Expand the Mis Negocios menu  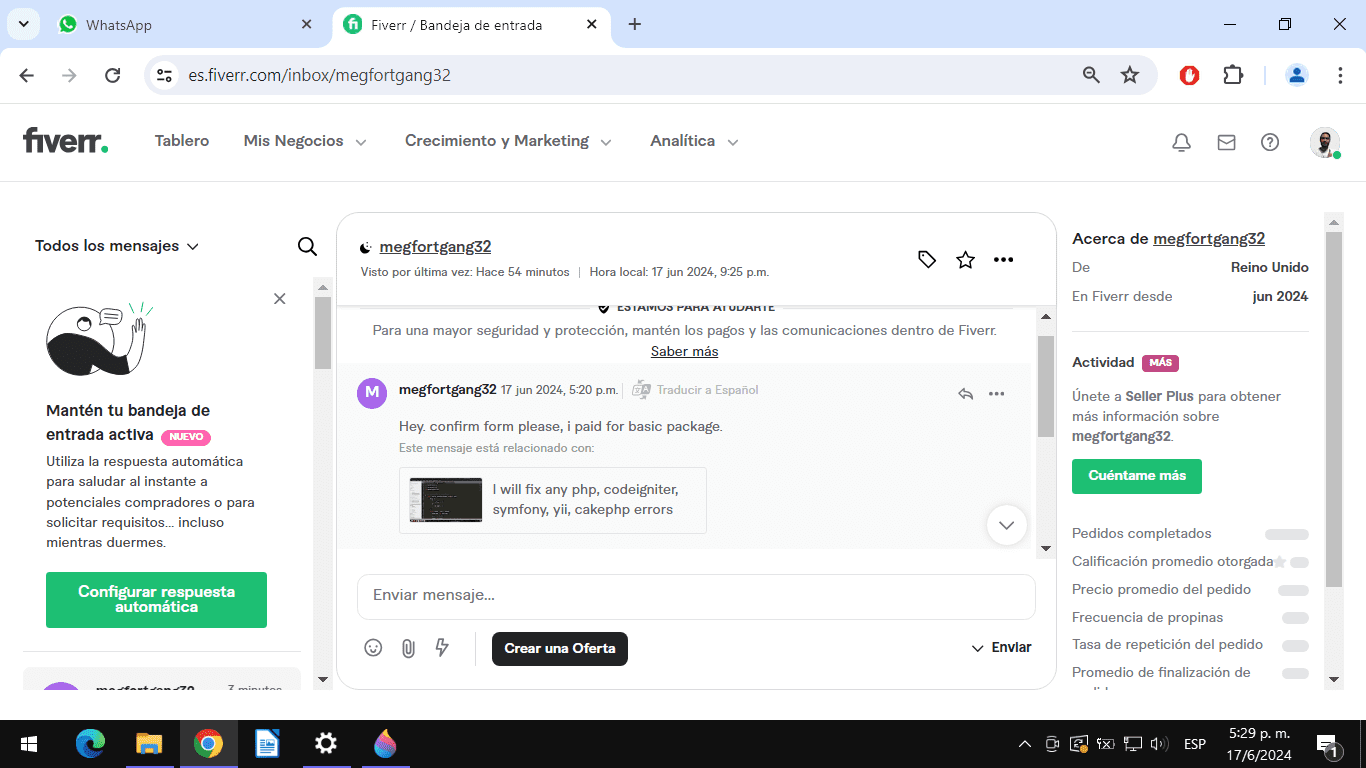point(305,141)
